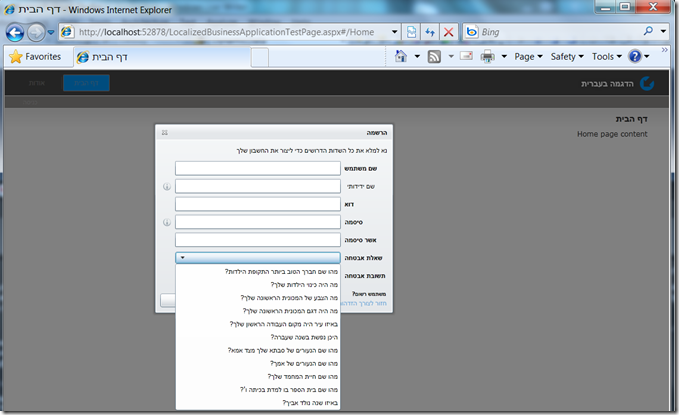Click the browser Back button

tap(16, 31)
